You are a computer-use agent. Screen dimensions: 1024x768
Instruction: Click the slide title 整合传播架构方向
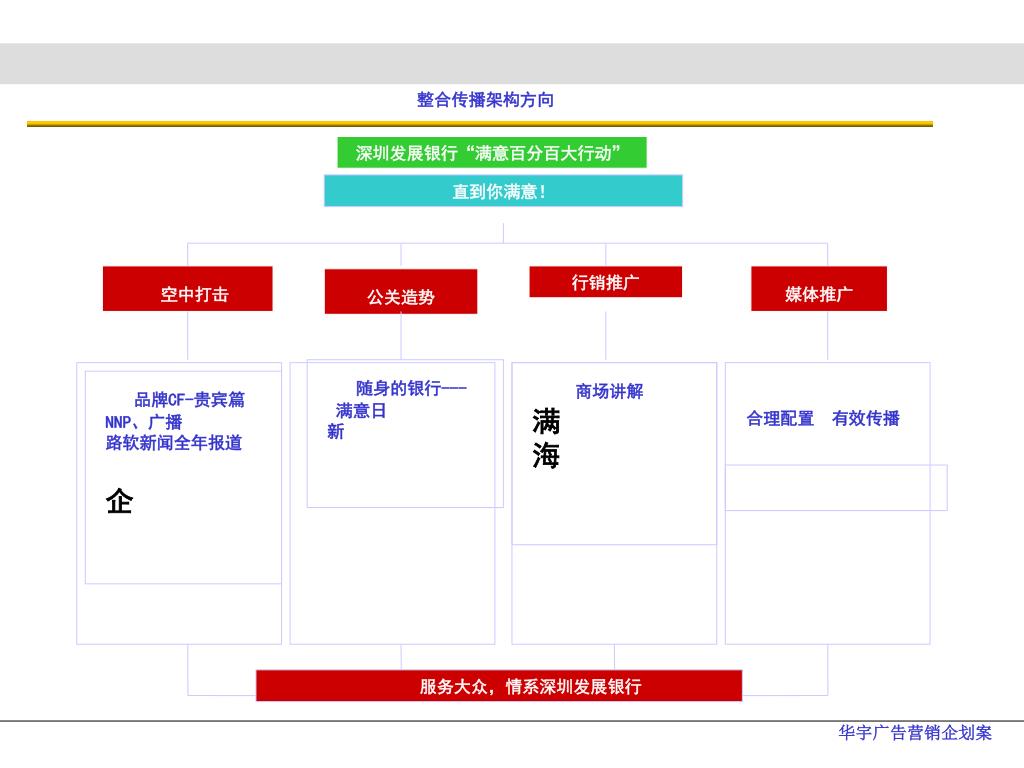[x=485, y=100]
